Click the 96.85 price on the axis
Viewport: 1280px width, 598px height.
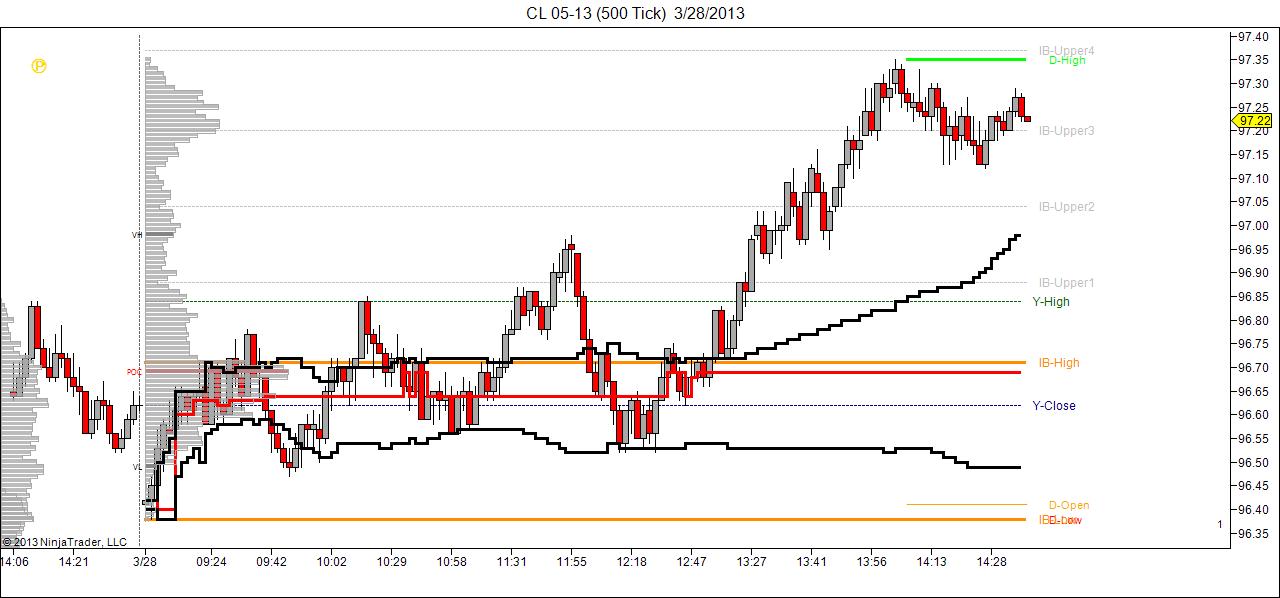point(1252,296)
